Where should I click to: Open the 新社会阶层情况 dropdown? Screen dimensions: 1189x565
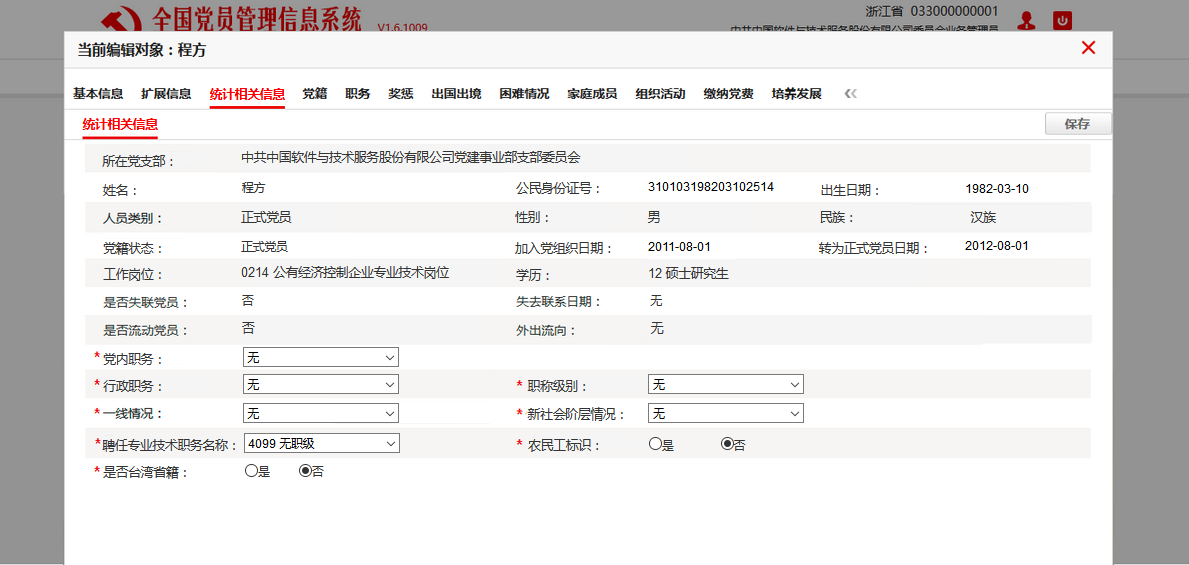(x=725, y=413)
